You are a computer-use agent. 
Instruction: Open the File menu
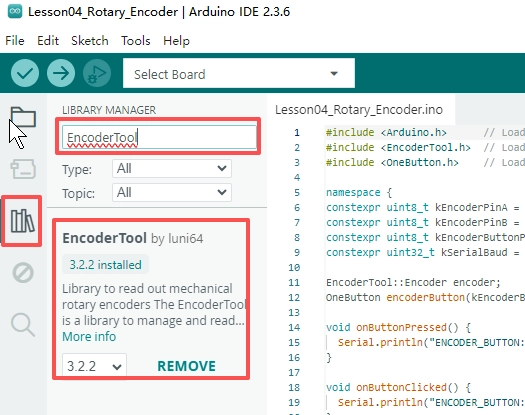[15, 41]
